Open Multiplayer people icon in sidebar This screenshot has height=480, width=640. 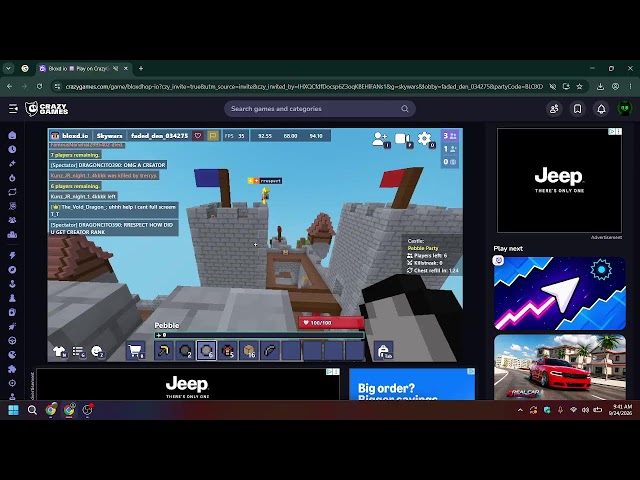12,220
